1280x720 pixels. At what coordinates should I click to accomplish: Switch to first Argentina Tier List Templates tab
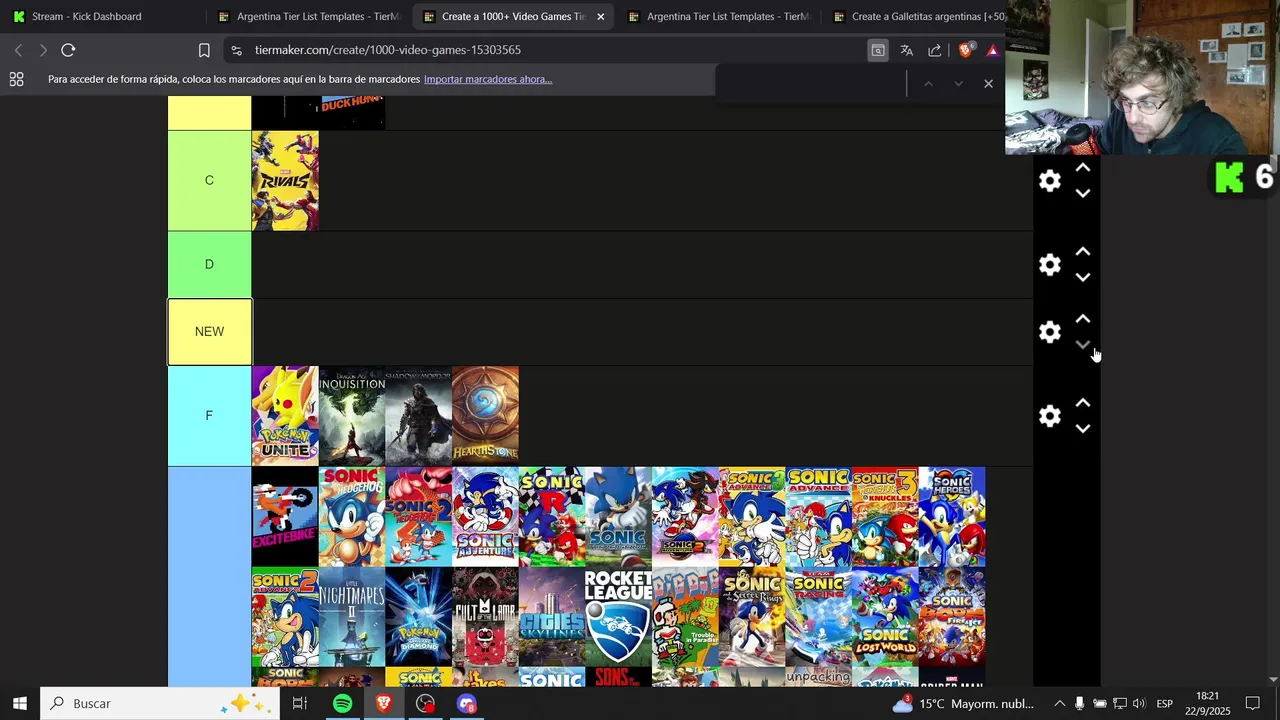(x=308, y=16)
